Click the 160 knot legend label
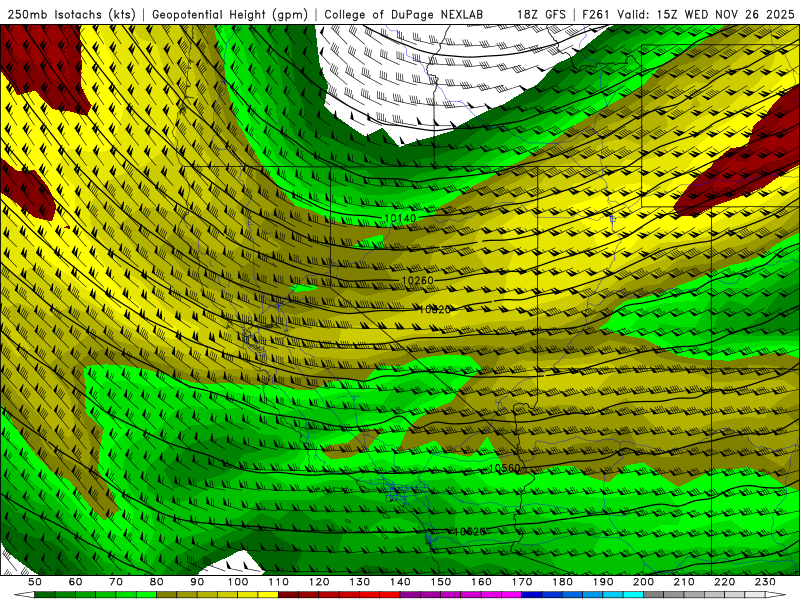The height and width of the screenshot is (600, 800). click(x=481, y=582)
